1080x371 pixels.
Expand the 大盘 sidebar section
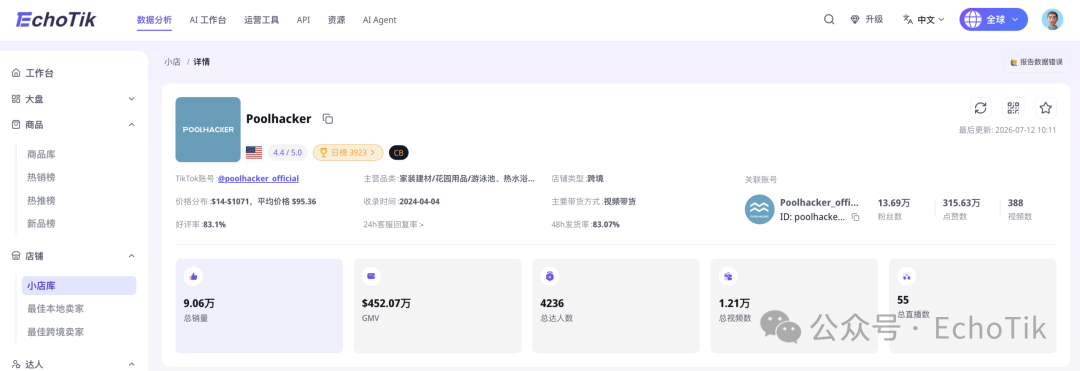point(132,99)
